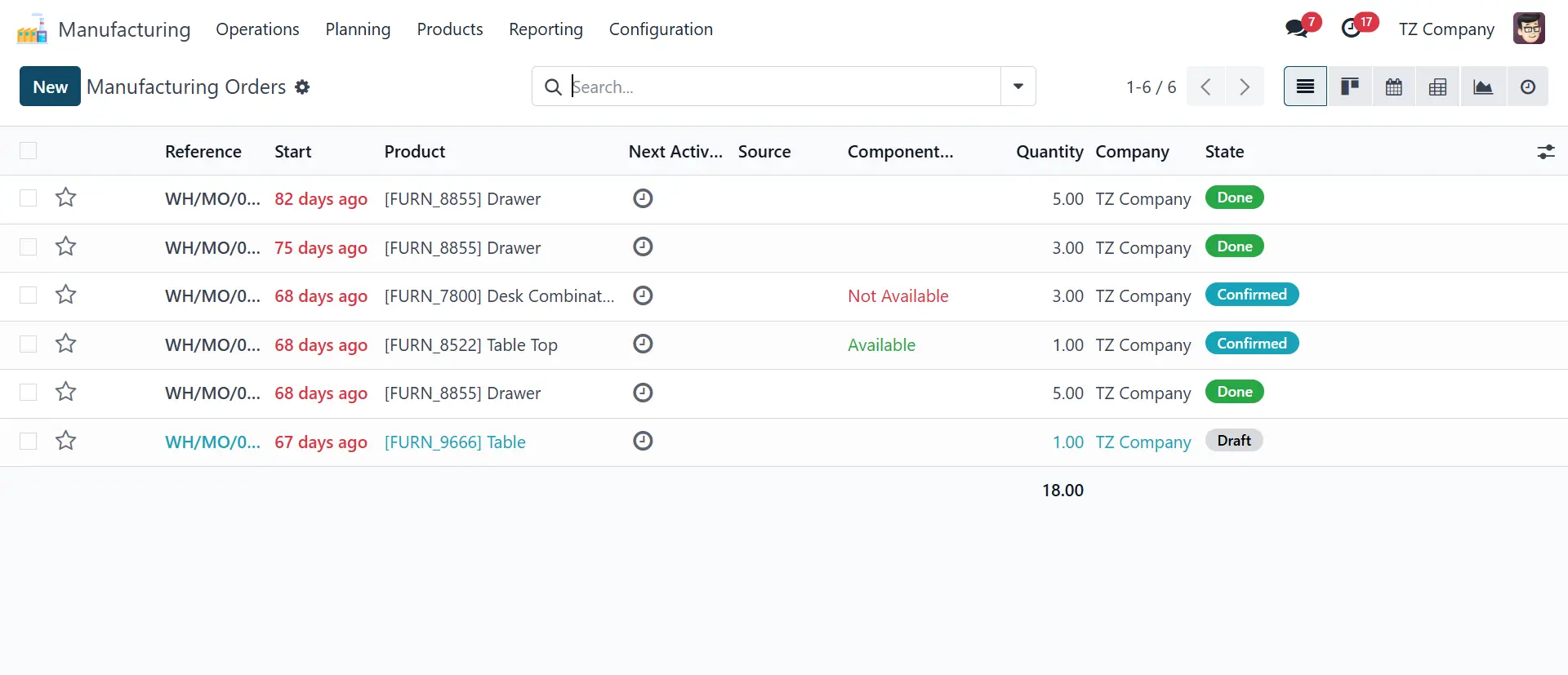
Task: Open the Reporting menu
Action: pos(546,29)
